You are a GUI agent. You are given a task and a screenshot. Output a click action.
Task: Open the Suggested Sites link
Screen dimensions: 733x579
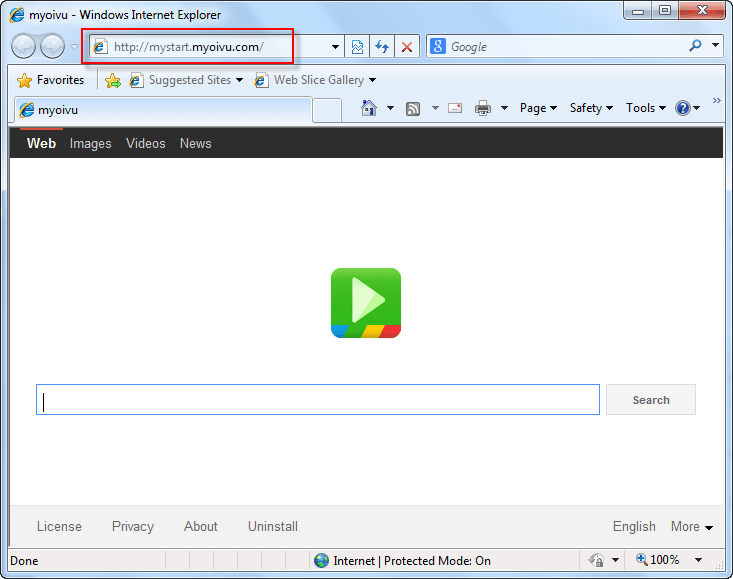(x=186, y=80)
